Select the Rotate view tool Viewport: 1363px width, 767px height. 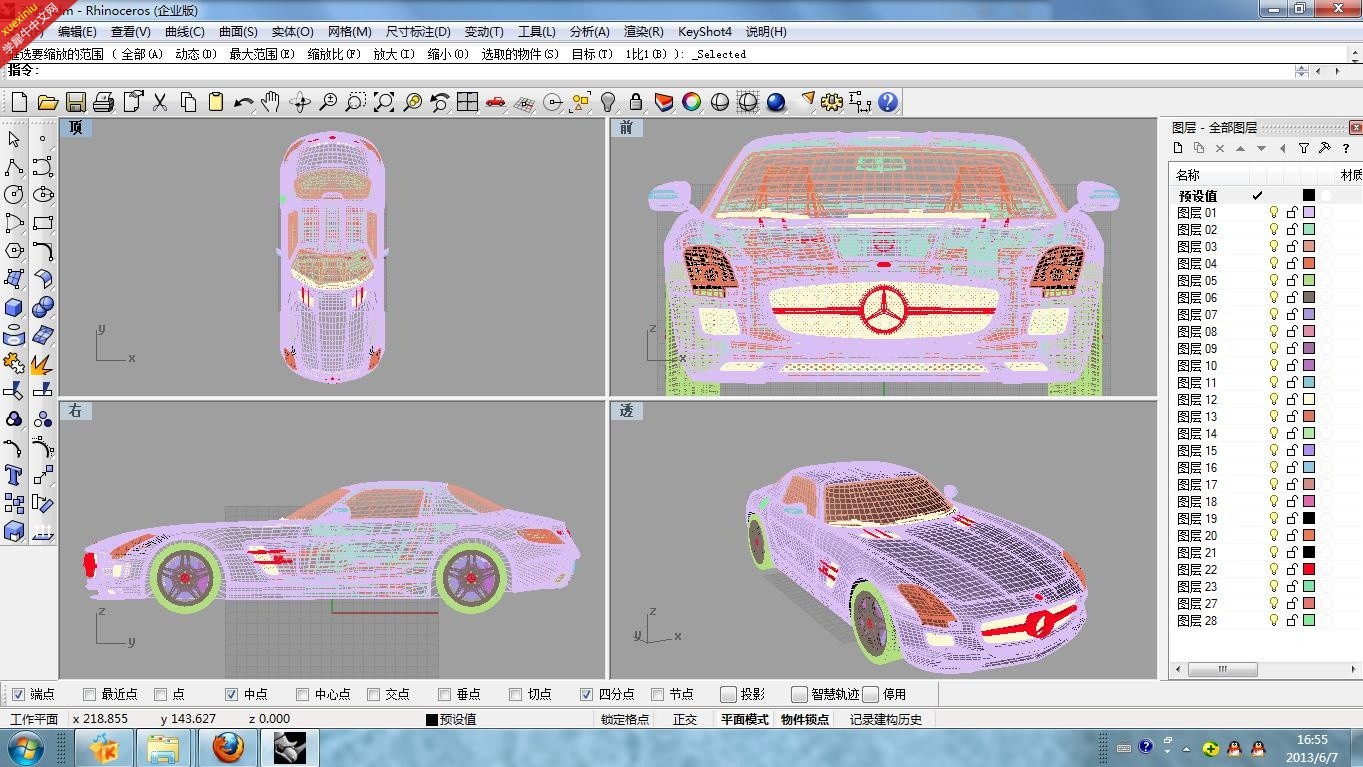(x=299, y=102)
